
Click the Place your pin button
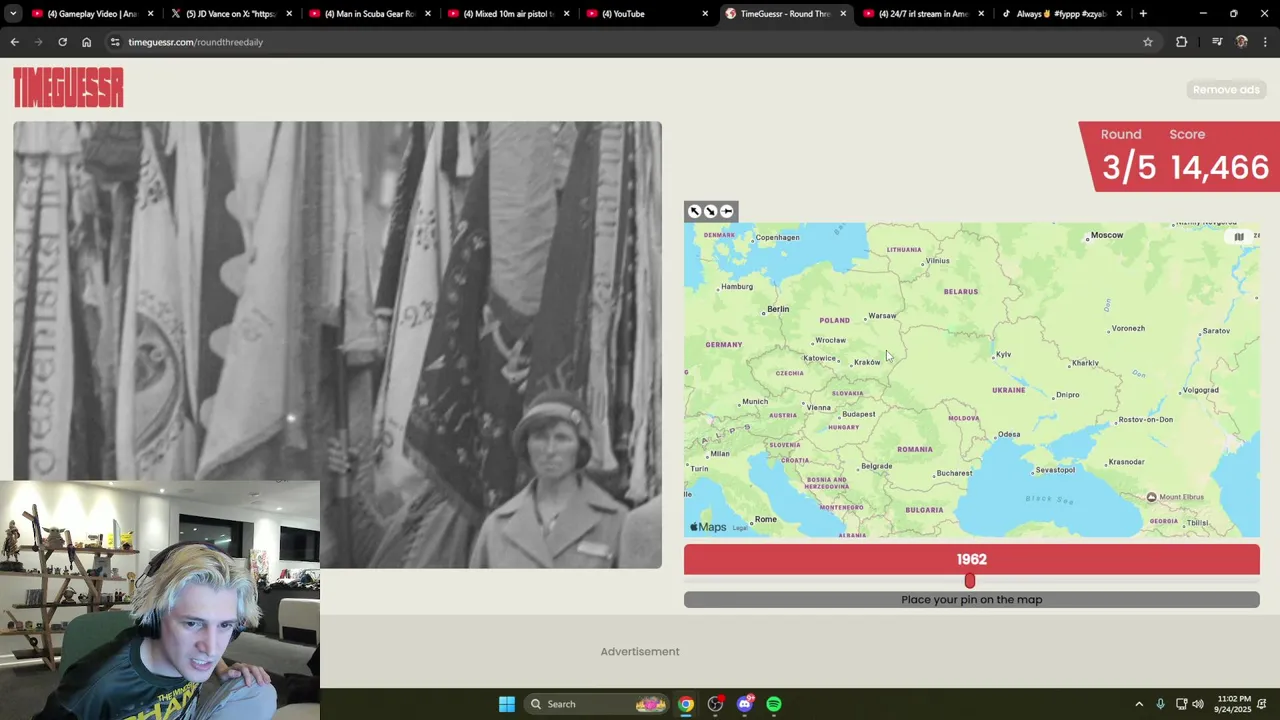tap(971, 600)
